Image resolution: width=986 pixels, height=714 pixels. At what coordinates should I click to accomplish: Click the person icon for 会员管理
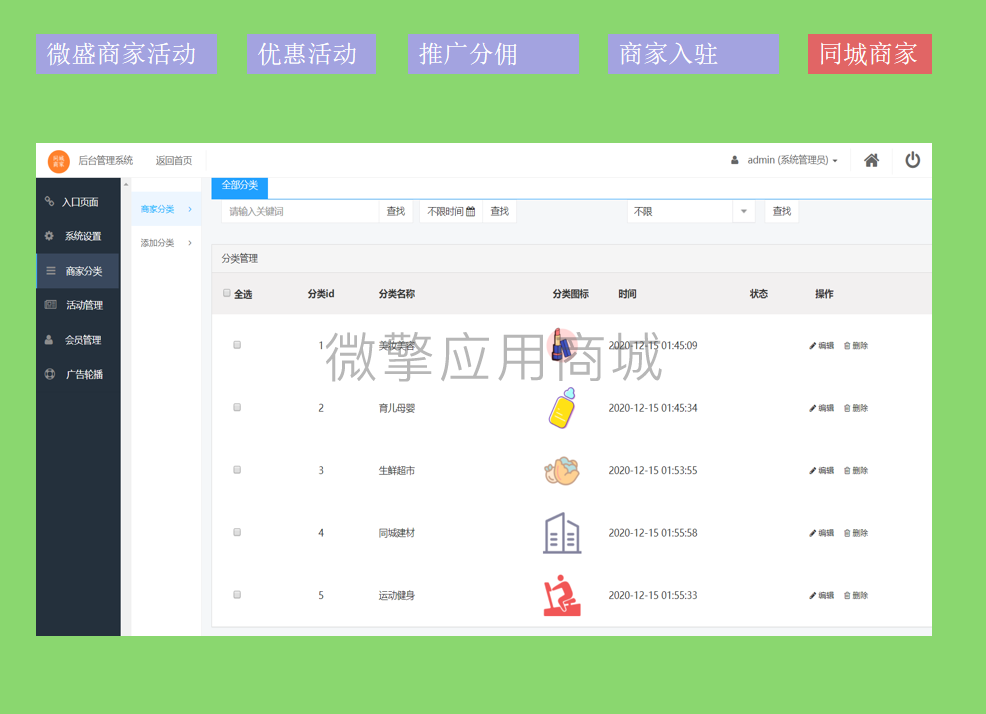click(49, 340)
